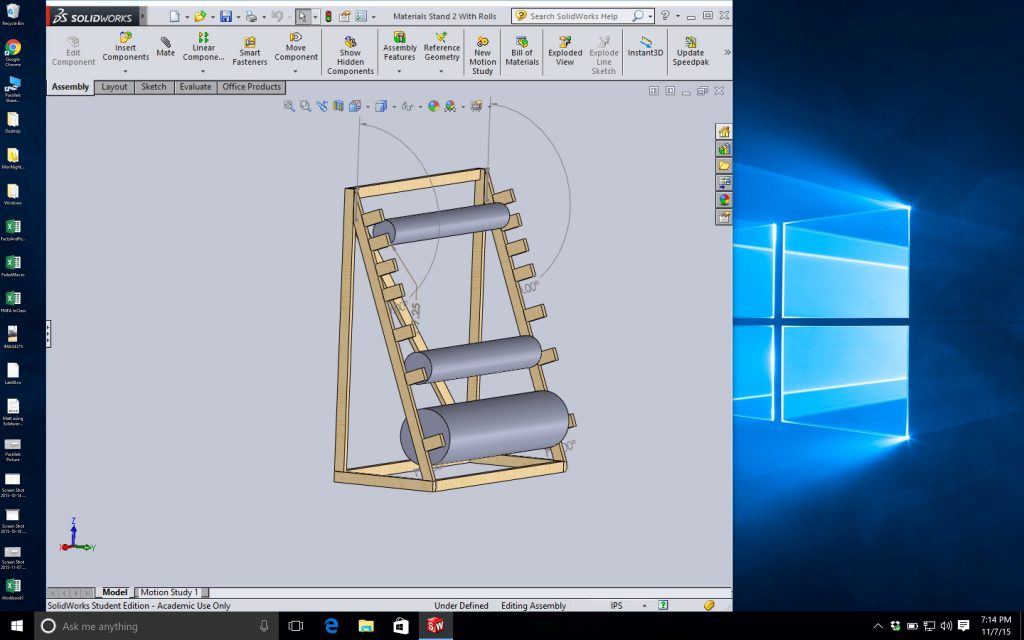This screenshot has width=1024, height=640.
Task: Select the Mate tool
Action: click(x=165, y=46)
